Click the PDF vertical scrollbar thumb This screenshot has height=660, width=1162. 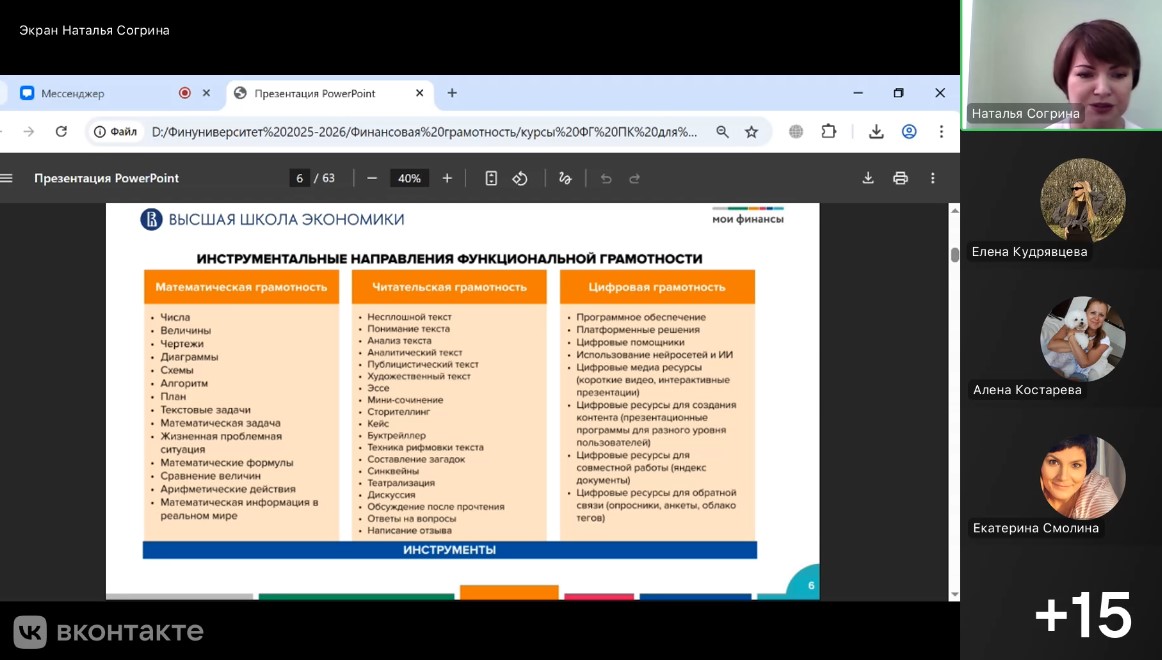[954, 254]
